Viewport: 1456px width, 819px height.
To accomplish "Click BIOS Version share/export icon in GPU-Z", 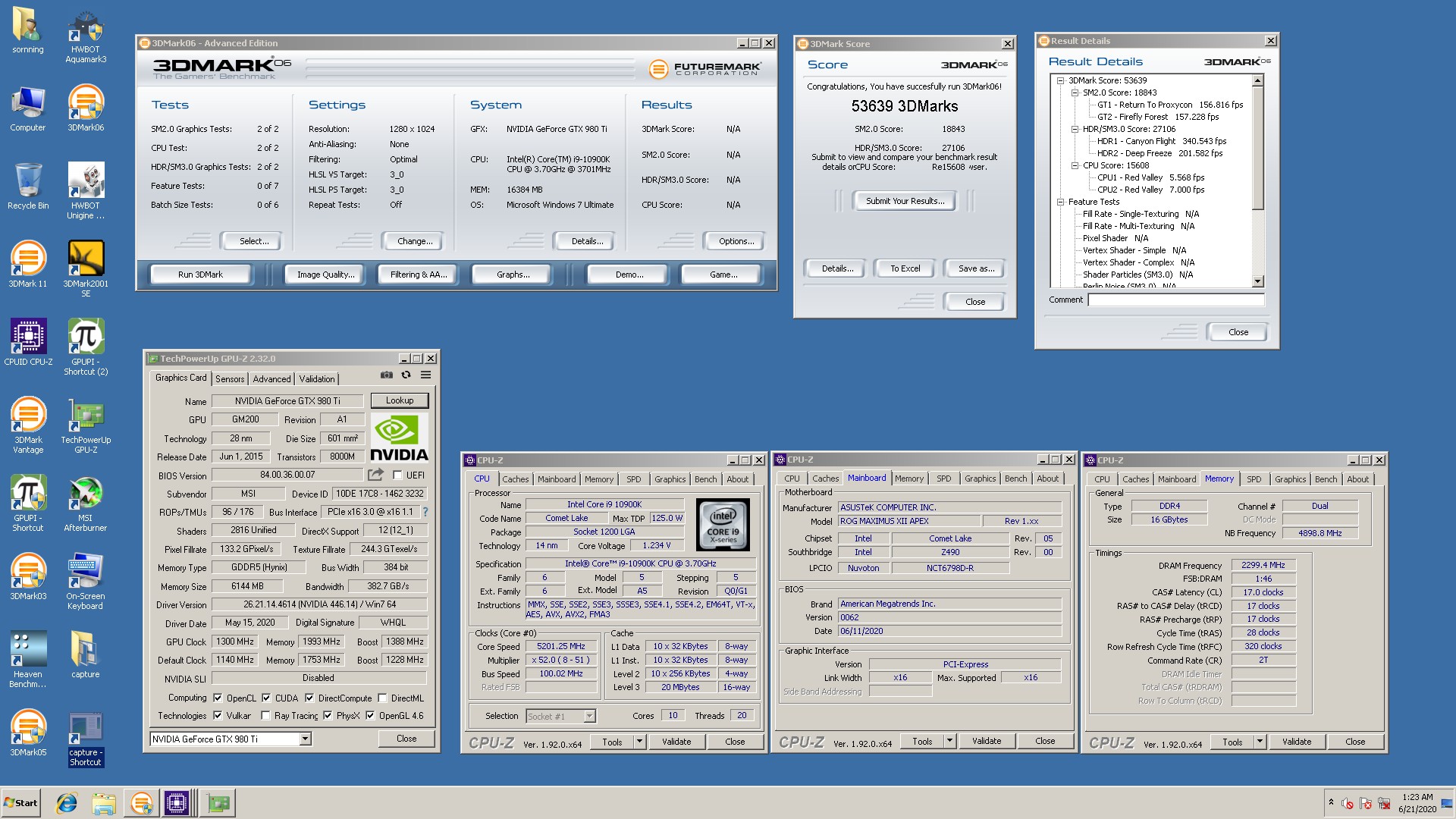I will (x=375, y=475).
